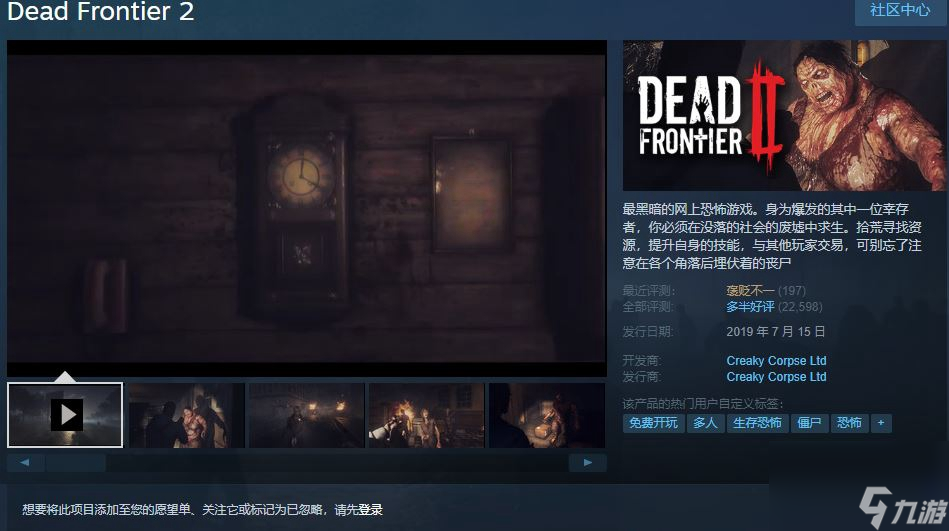The image size is (949, 531).
Task: Play the trailer video thumbnail
Action: pos(65,415)
